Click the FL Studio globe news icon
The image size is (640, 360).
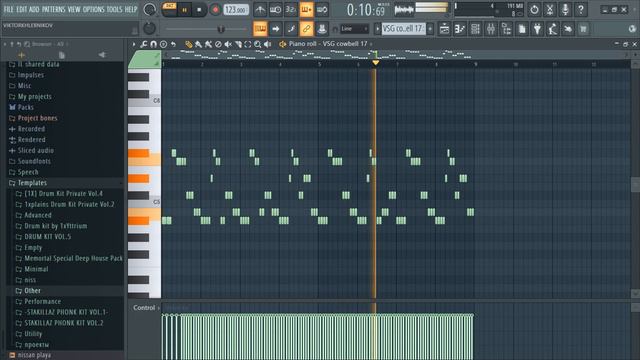coord(632,29)
